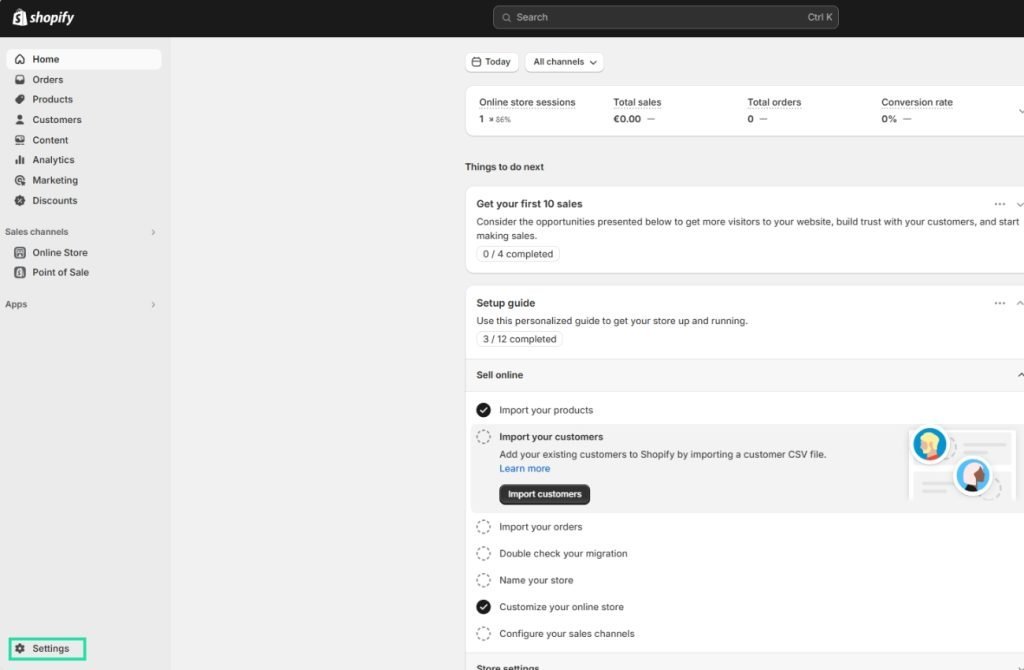Click the Customers person icon
The height and width of the screenshot is (670, 1024).
point(20,120)
